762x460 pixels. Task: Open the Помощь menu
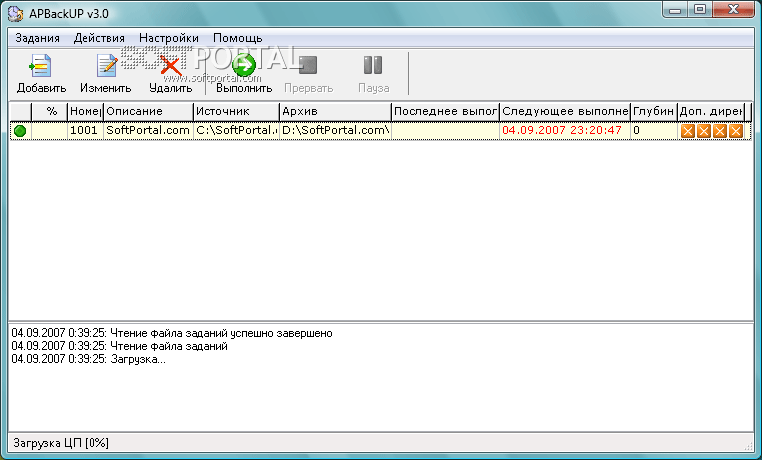tap(237, 38)
